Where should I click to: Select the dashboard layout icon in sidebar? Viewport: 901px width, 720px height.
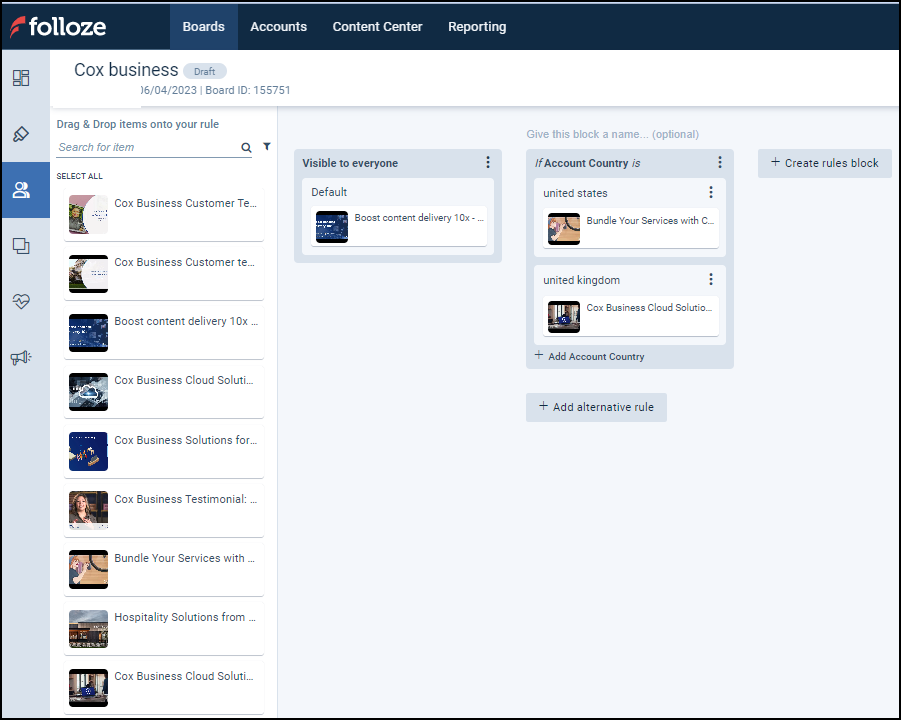point(21,77)
